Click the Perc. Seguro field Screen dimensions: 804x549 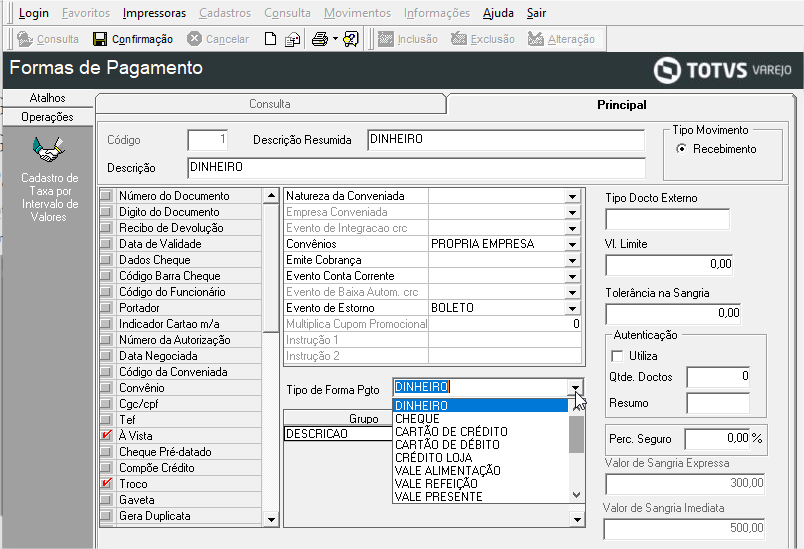(x=717, y=439)
